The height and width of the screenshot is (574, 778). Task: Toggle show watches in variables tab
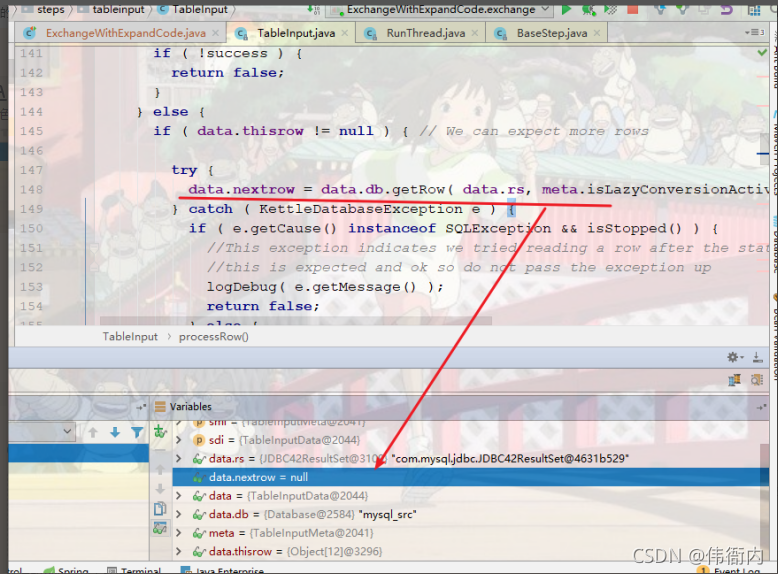pos(160,528)
